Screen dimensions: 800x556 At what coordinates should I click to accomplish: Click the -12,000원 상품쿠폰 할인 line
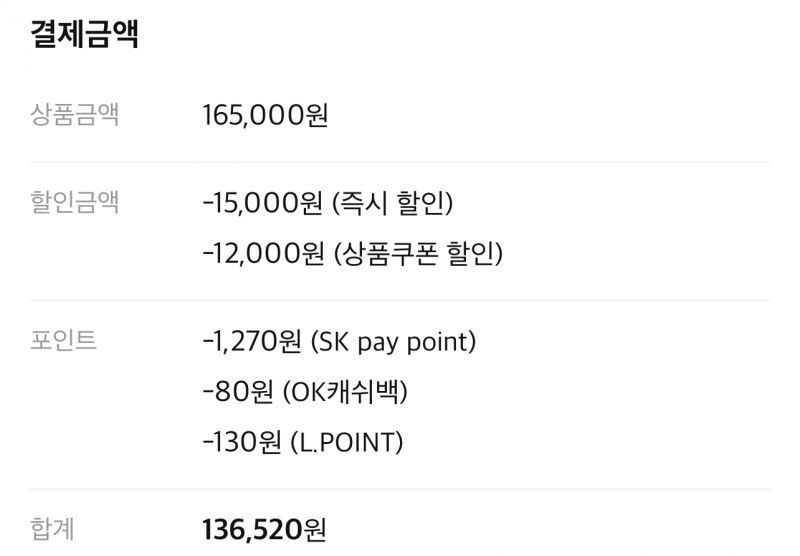click(353, 253)
